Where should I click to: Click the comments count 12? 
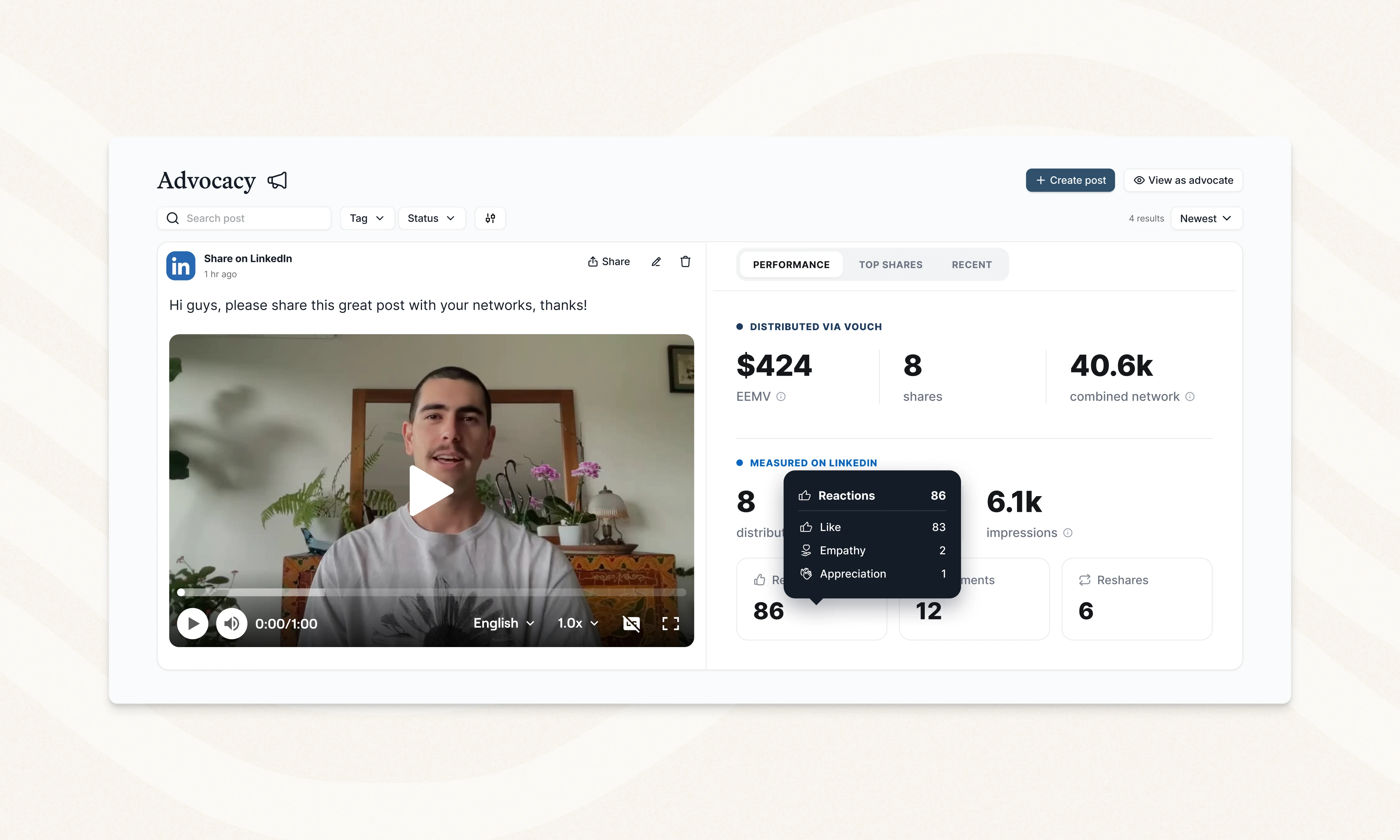pyautogui.click(x=928, y=611)
